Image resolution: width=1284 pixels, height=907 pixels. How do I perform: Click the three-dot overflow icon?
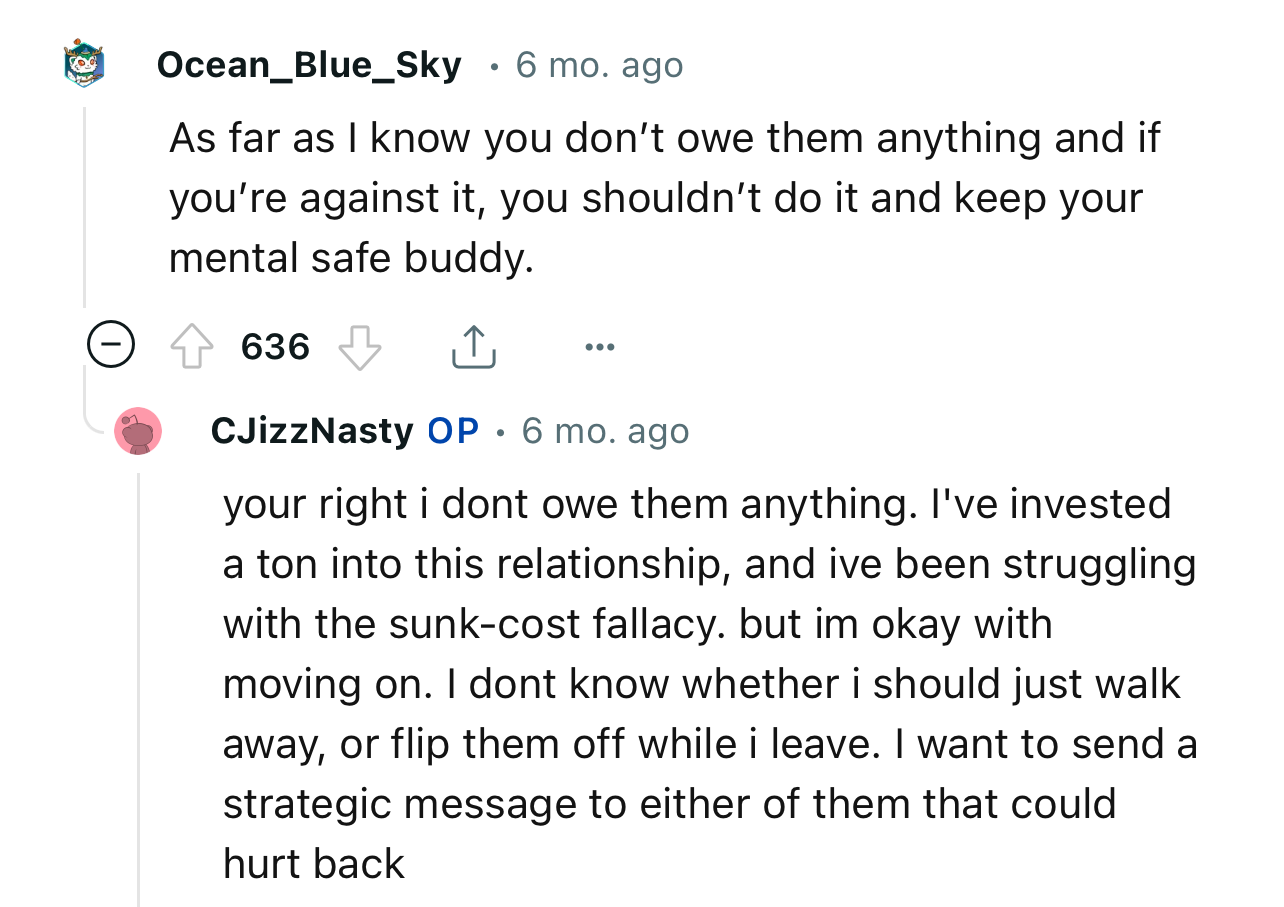pyautogui.click(x=600, y=345)
